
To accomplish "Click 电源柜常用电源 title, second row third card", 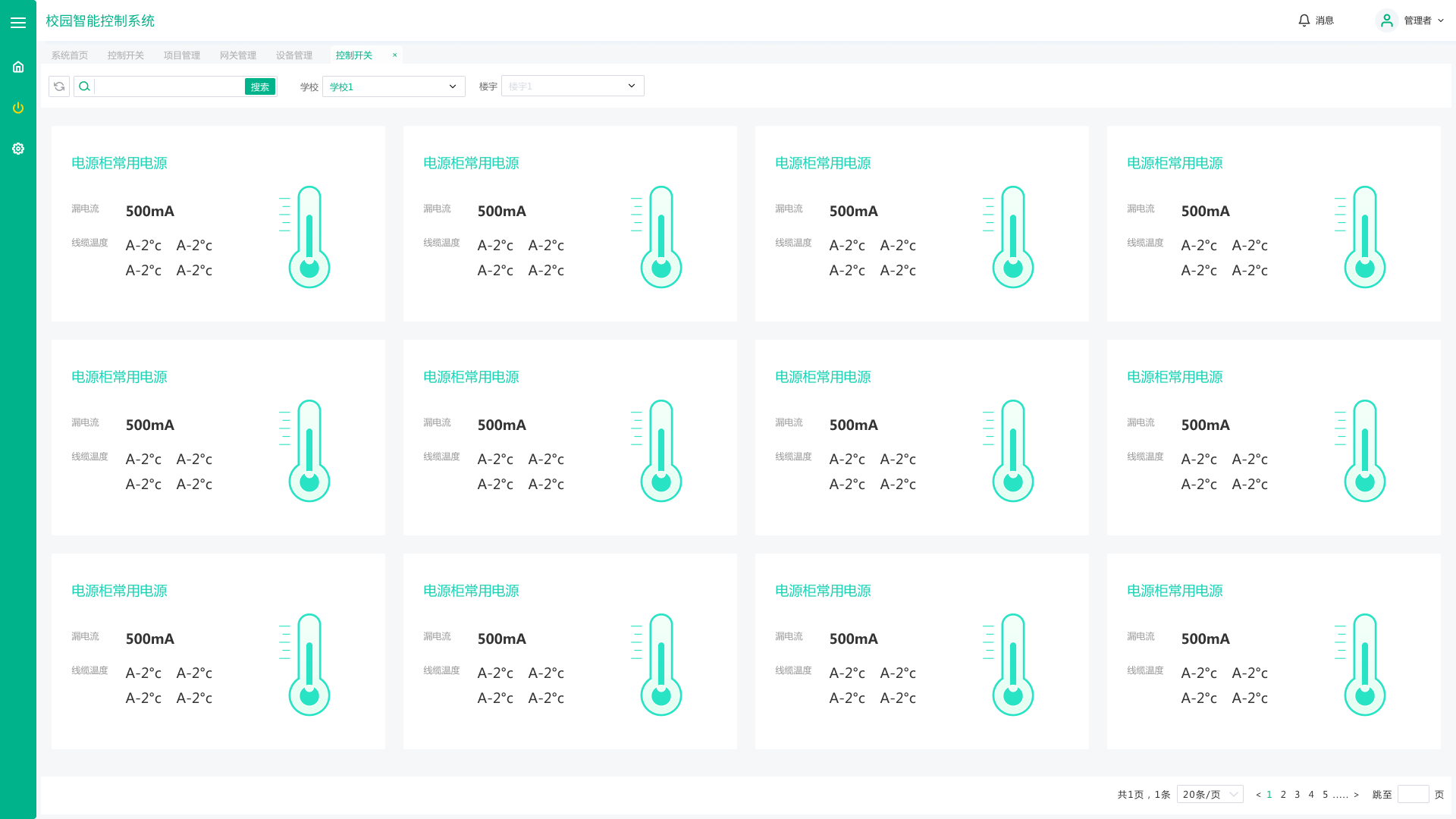I will (x=823, y=377).
